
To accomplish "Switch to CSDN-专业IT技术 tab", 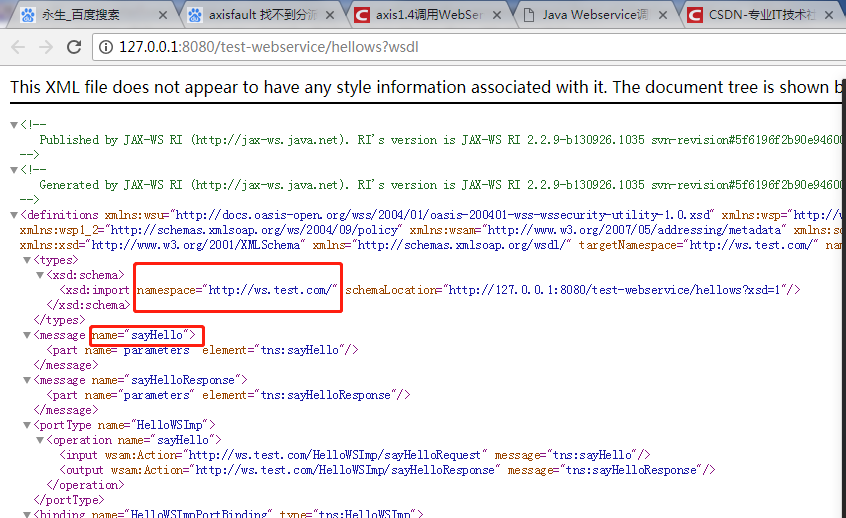I will (x=762, y=15).
